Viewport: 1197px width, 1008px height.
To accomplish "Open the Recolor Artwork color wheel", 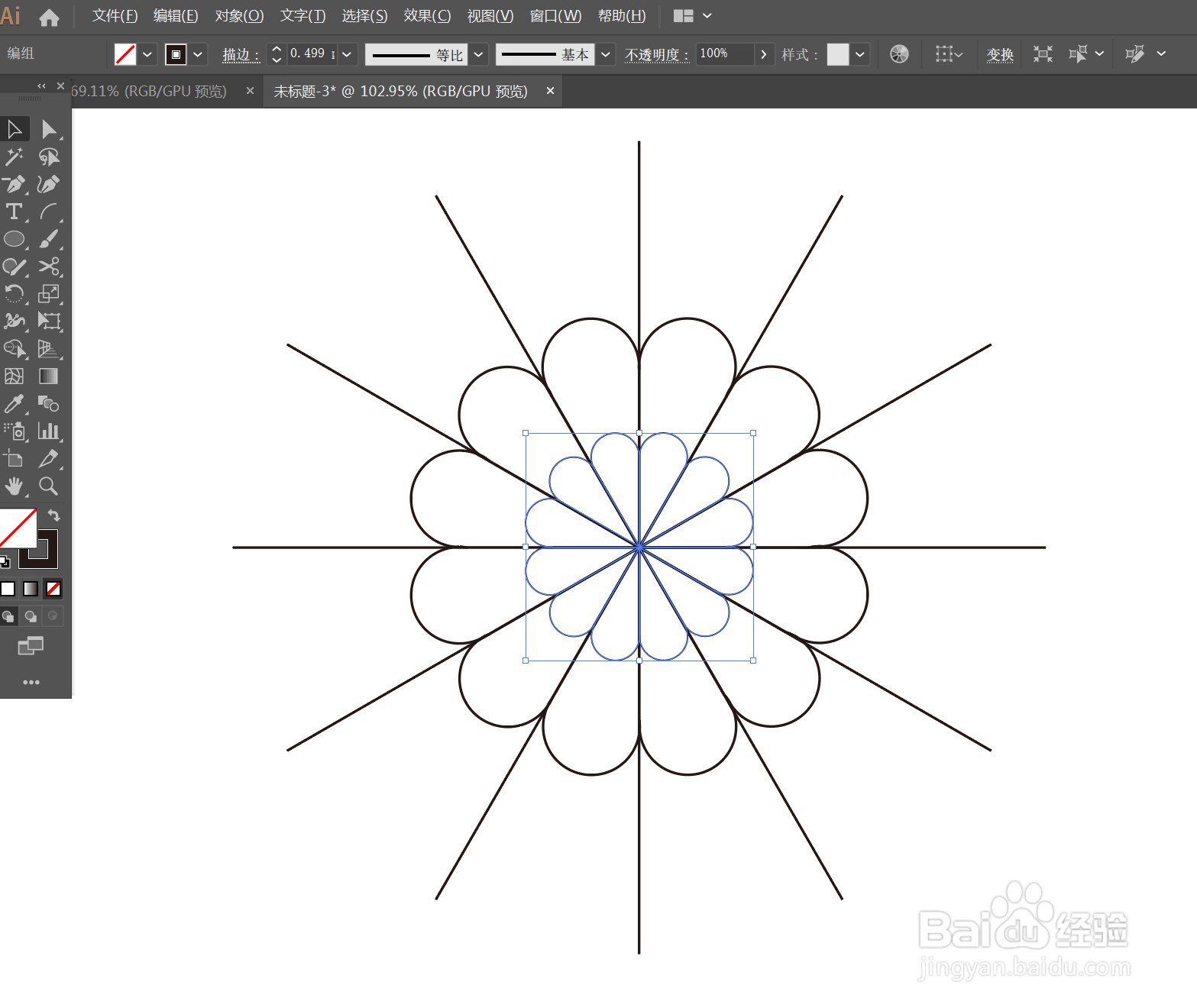I will (x=899, y=54).
